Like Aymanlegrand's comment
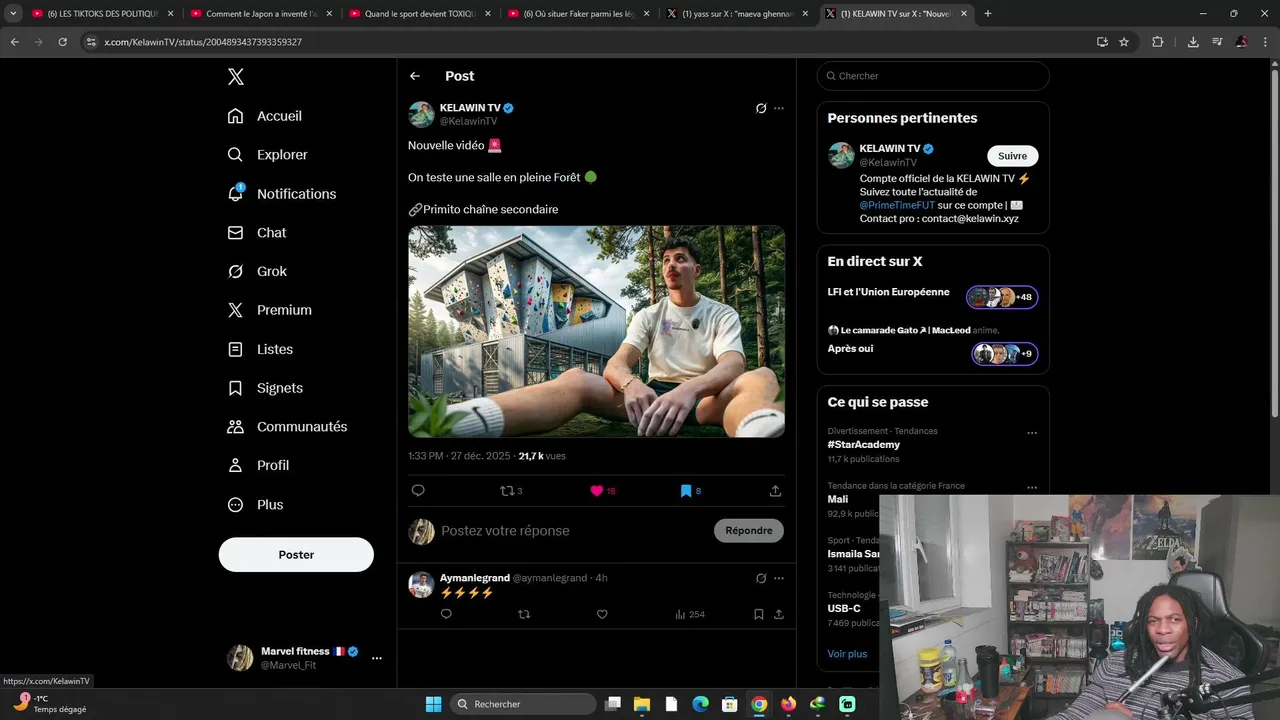 (602, 614)
